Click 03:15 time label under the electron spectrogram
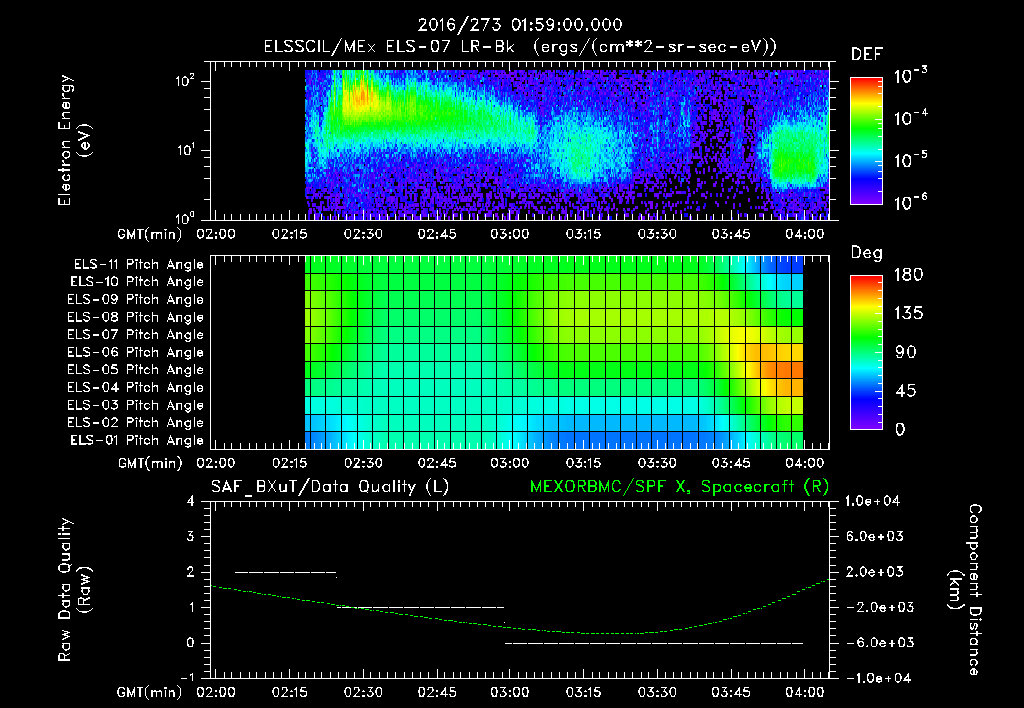 [583, 234]
